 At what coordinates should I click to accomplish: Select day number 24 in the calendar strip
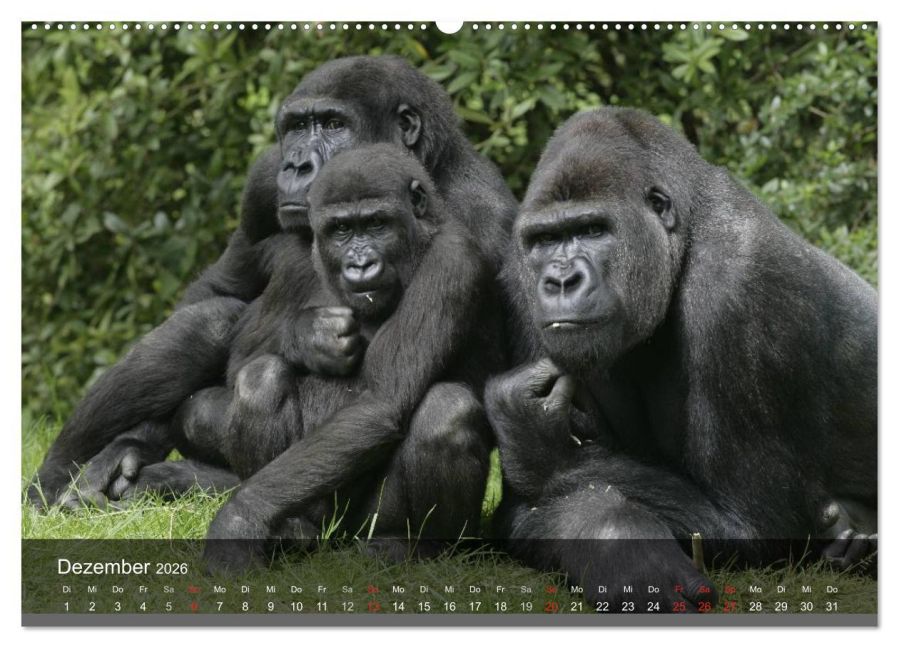[654, 606]
